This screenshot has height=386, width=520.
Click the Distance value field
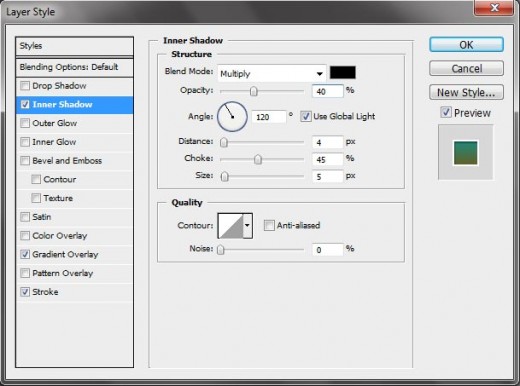click(x=327, y=142)
